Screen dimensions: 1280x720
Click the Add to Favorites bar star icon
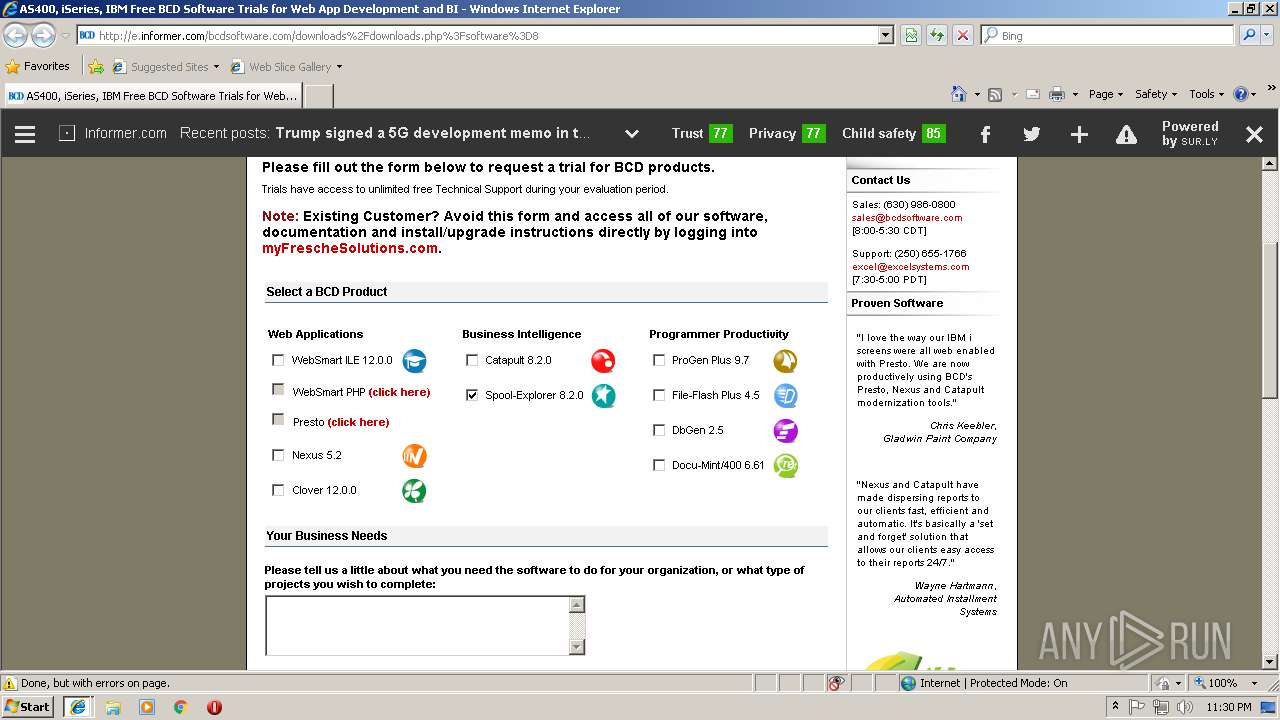(x=96, y=67)
